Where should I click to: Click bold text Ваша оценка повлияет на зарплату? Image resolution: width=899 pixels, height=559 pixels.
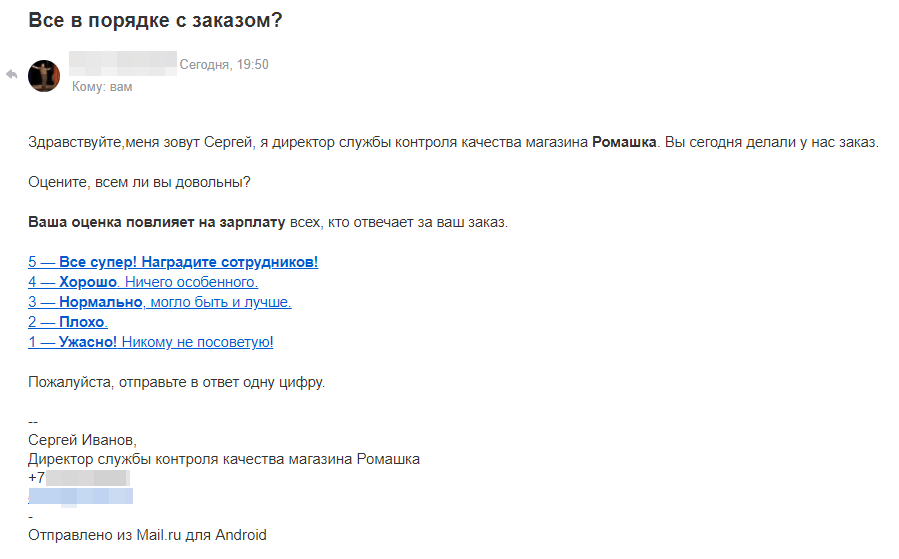[x=157, y=222]
